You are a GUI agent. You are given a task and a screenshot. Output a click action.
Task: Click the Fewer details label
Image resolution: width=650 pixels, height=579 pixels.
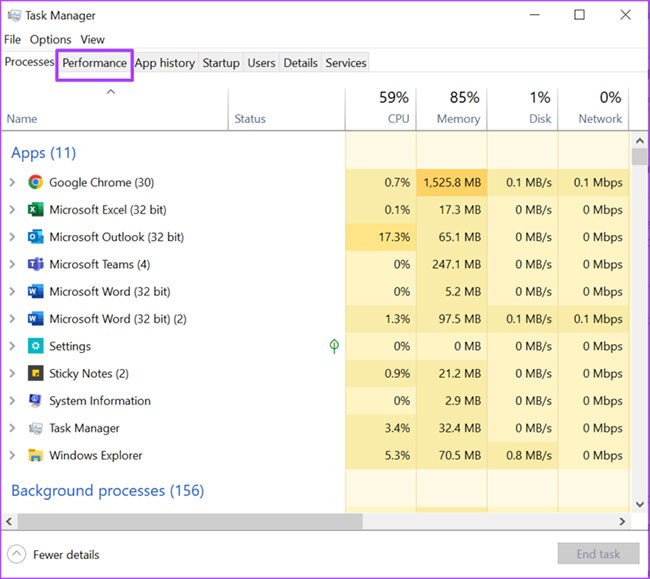[x=66, y=555]
